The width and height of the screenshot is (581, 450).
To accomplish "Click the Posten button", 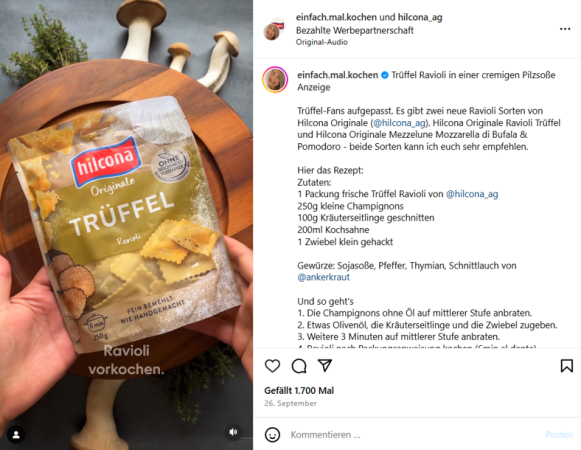I will coord(559,434).
